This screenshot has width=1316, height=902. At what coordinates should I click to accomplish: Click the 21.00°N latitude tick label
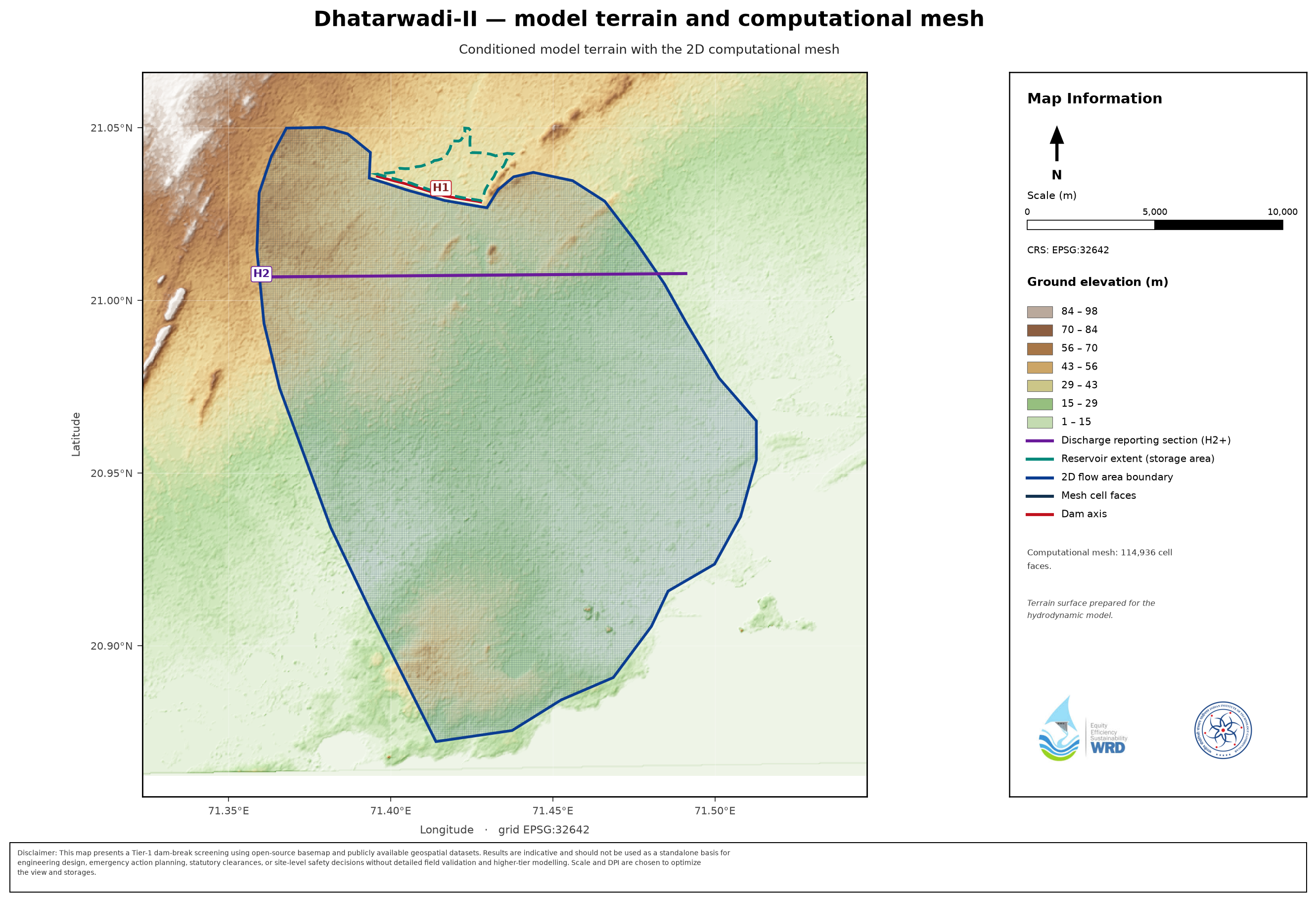coord(112,300)
